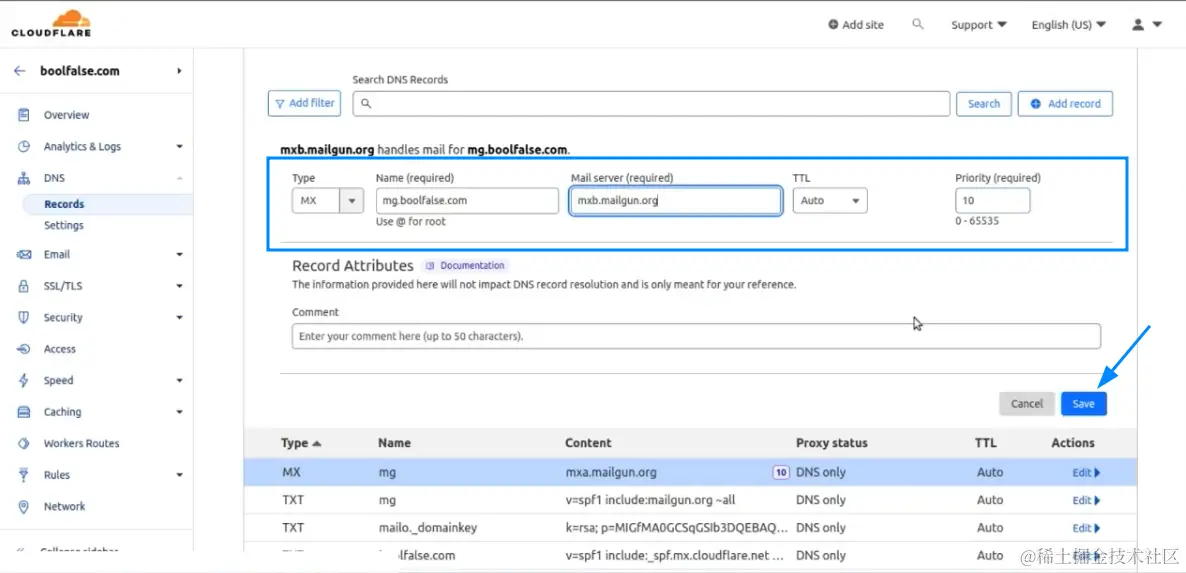Click the Name field with mg.boolfalse.com
The width and height of the screenshot is (1186, 573).
coord(467,201)
